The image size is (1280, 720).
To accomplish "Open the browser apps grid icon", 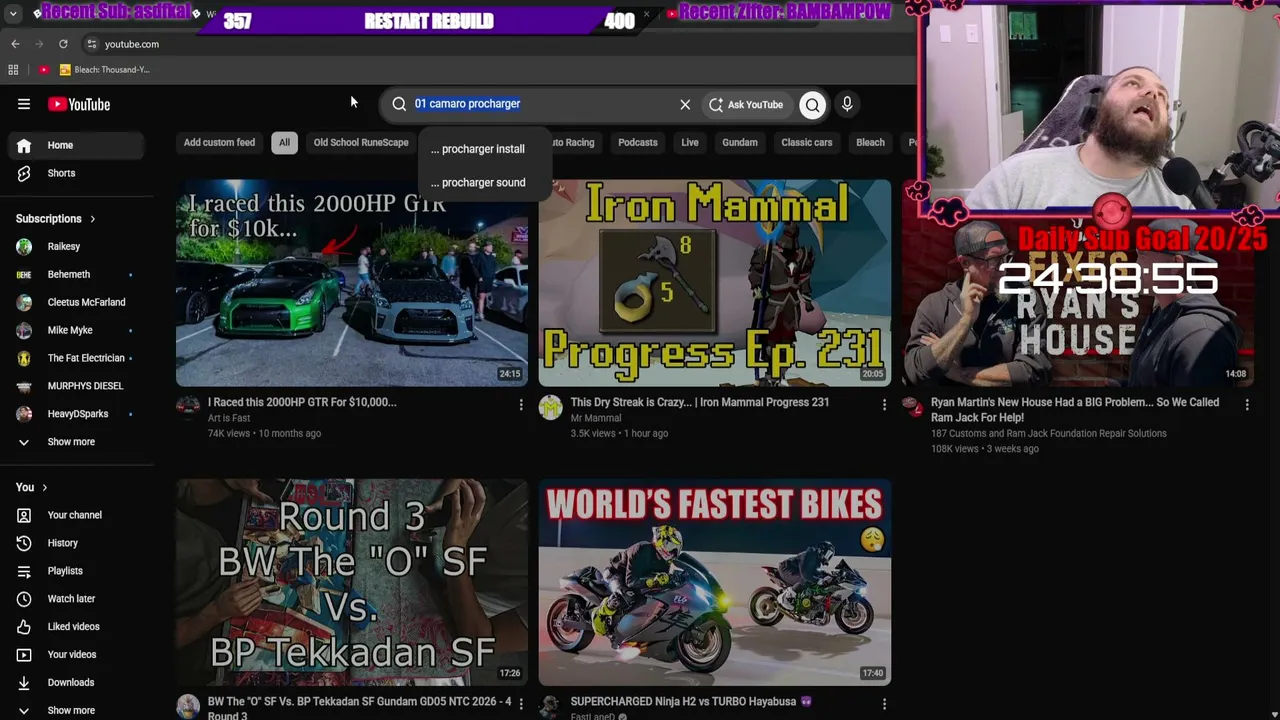I will point(13,70).
